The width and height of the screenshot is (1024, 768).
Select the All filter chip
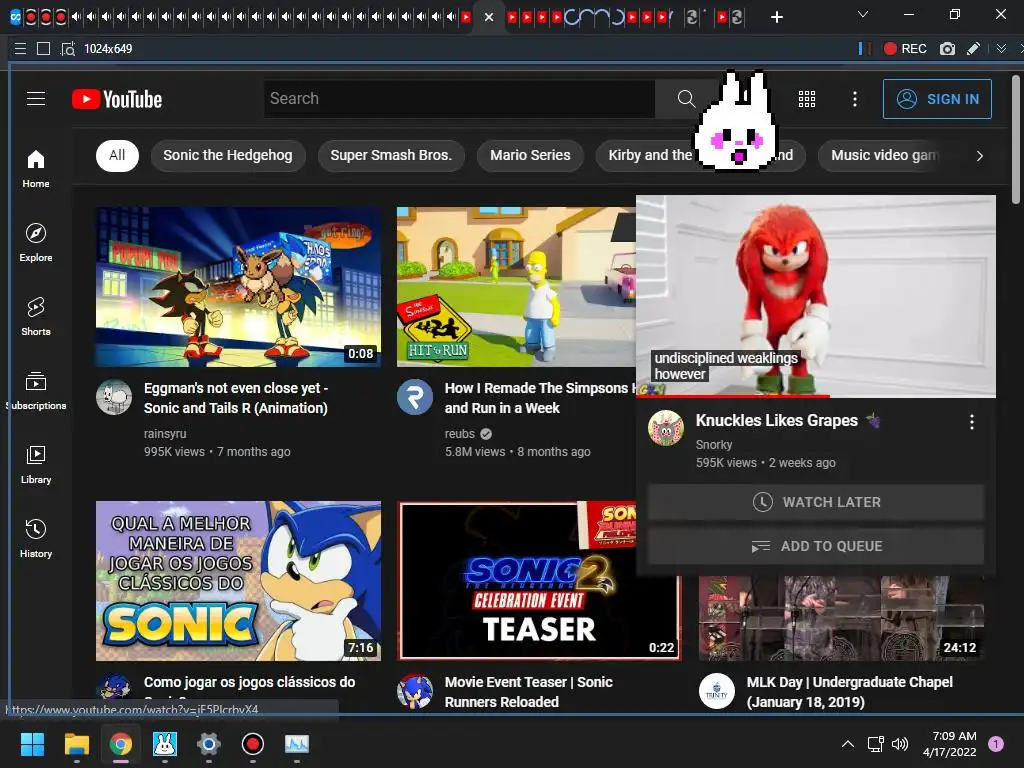118,155
